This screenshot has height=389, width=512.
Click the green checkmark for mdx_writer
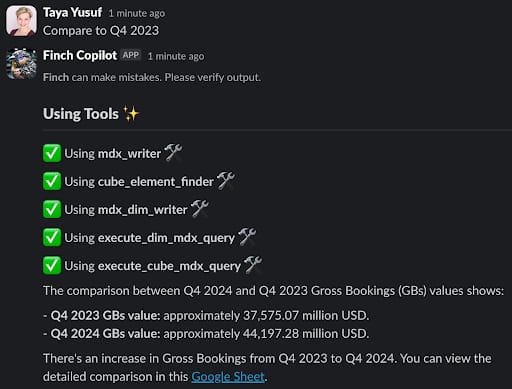pyautogui.click(x=52, y=153)
